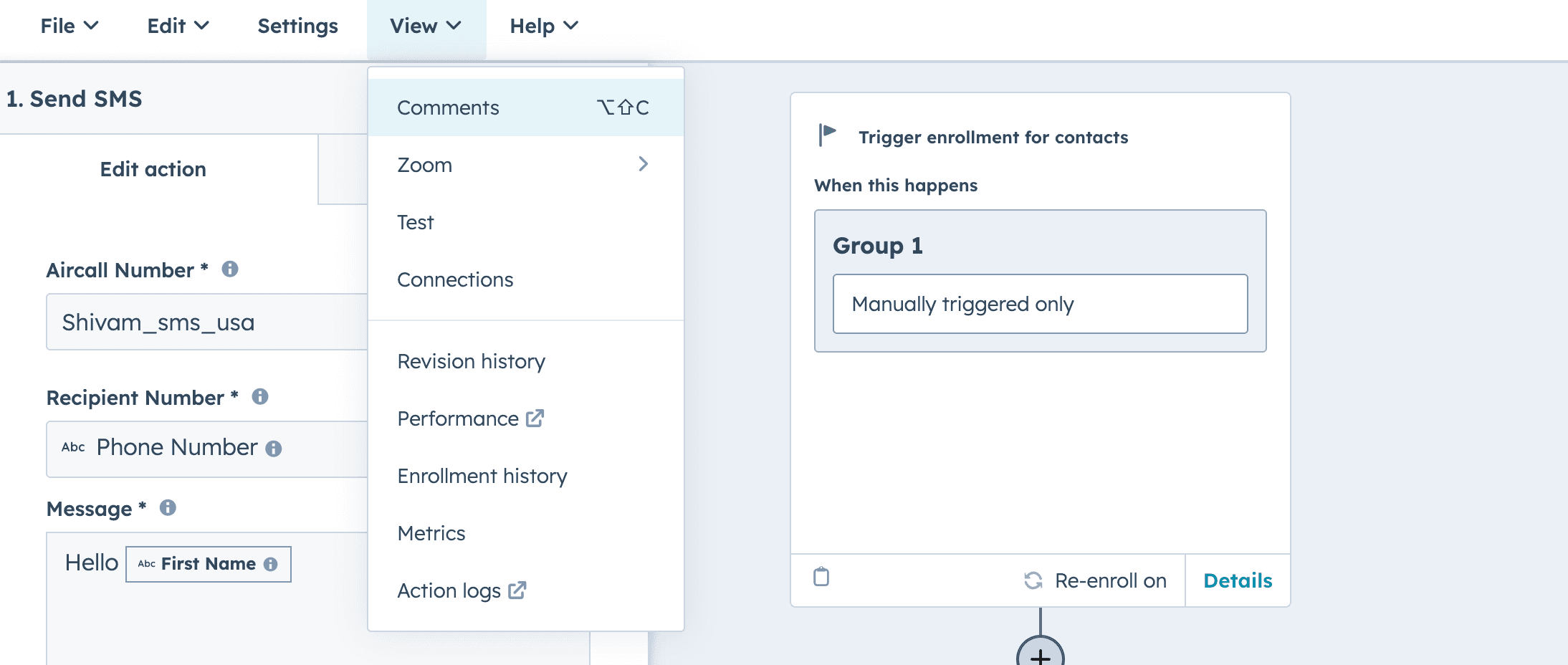Open Enrollment history from View menu
Image resolution: width=1568 pixels, height=665 pixels.
482,476
